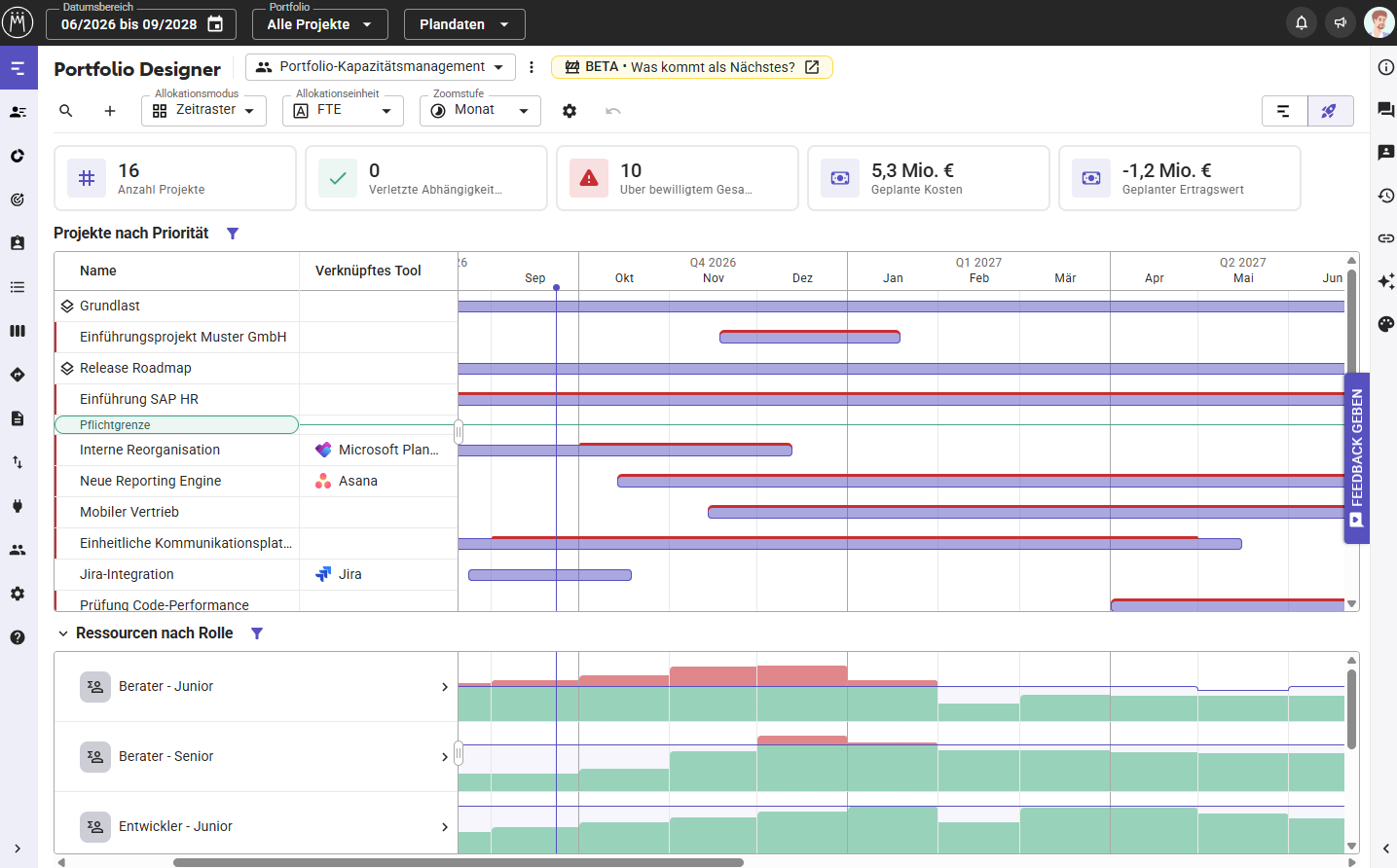
Task: Open the link icon on right sidebar
Action: click(1386, 238)
